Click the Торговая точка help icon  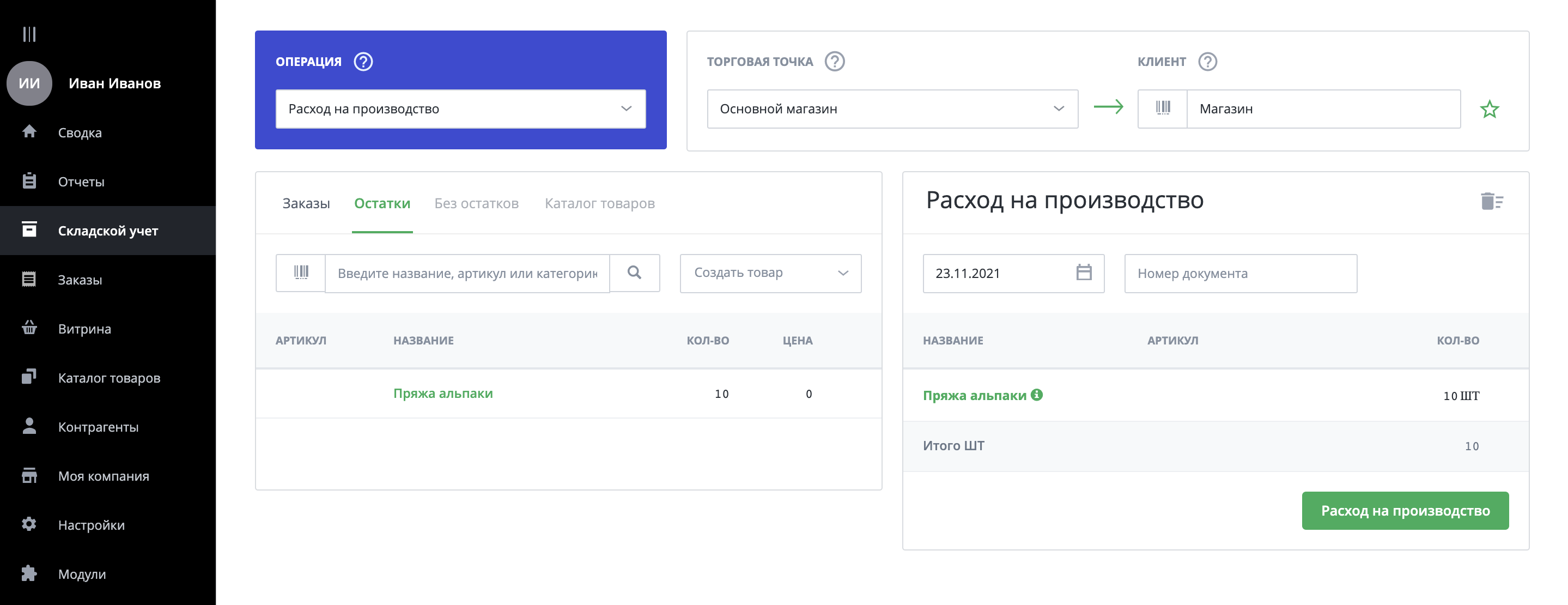pyautogui.click(x=835, y=62)
